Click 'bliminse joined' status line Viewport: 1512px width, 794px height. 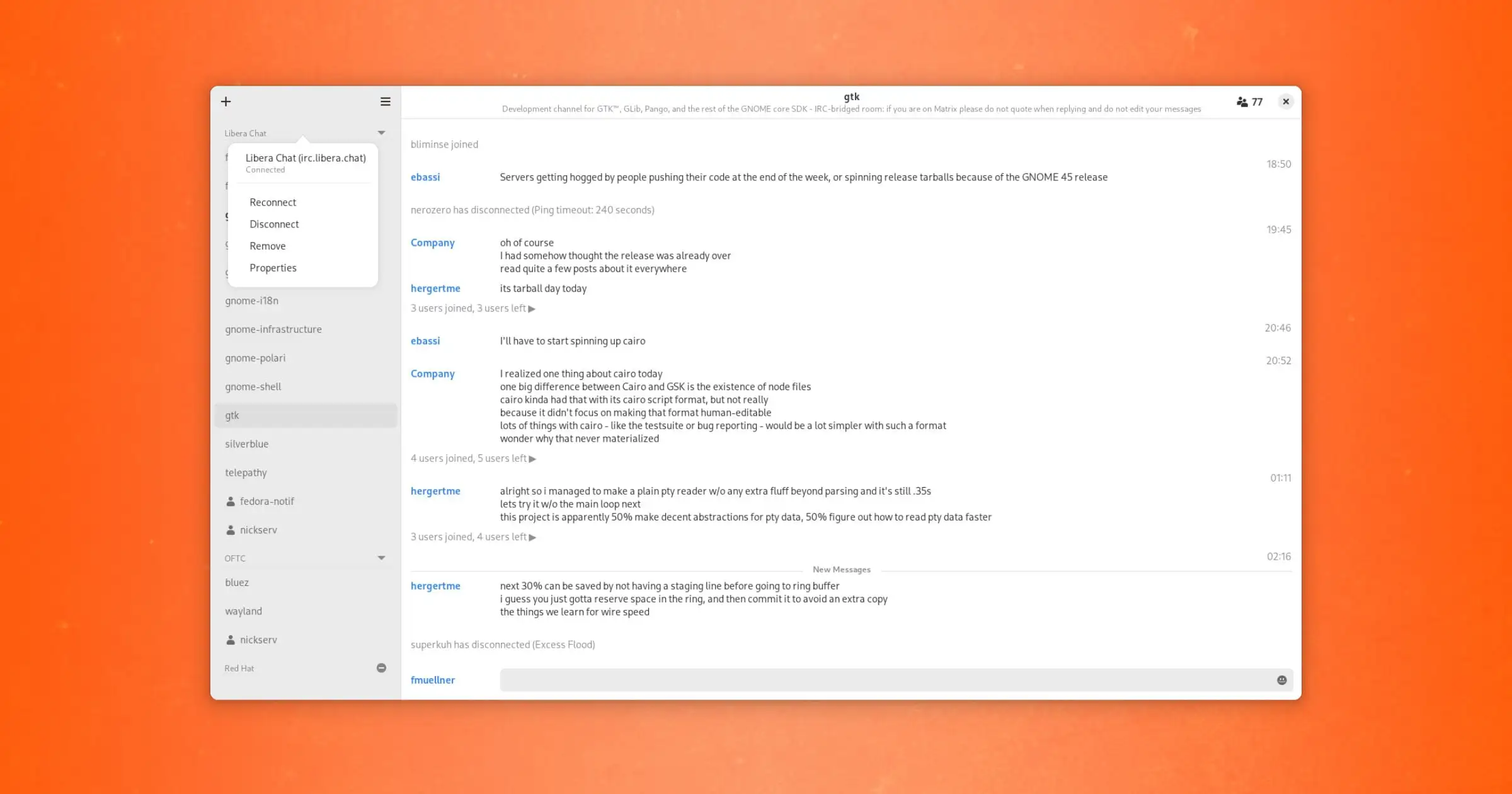(x=444, y=144)
